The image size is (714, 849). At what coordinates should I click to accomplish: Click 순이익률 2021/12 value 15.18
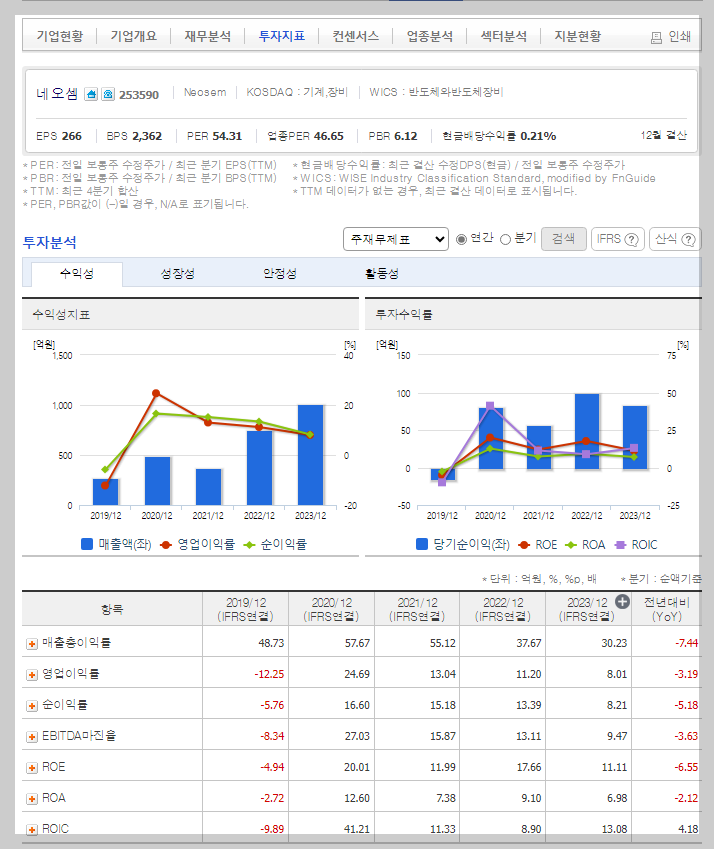tap(443, 705)
